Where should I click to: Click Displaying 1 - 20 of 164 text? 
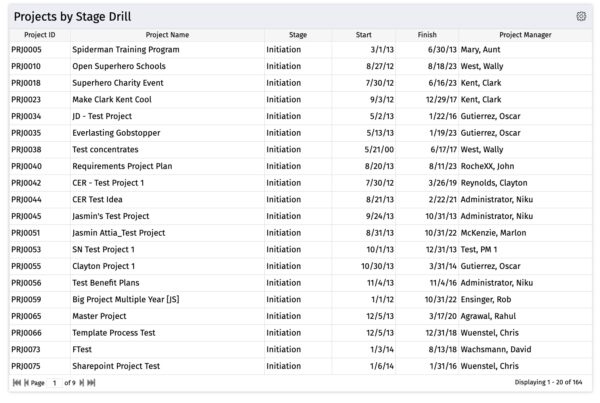[x=548, y=382]
